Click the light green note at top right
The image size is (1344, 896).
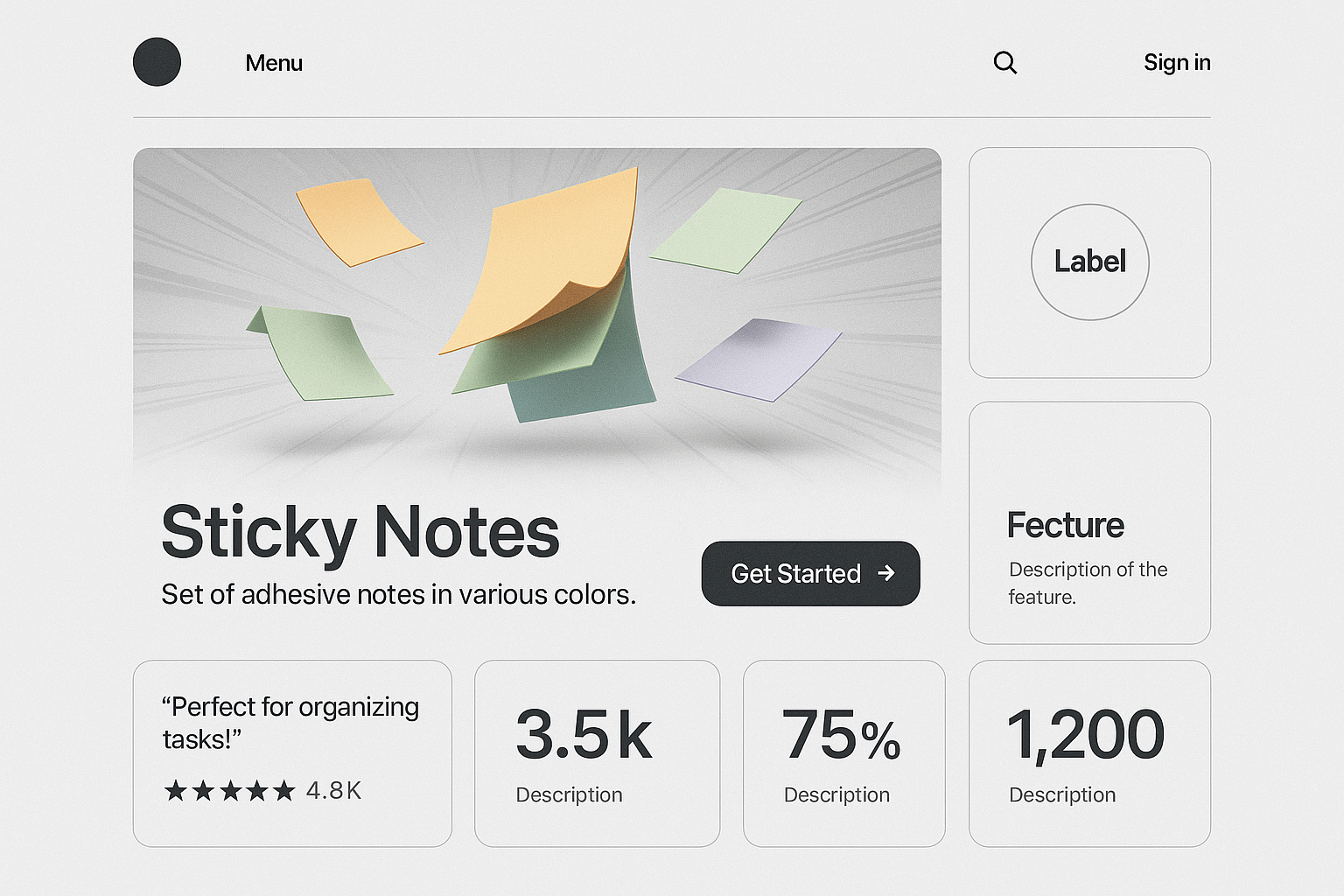725,229
